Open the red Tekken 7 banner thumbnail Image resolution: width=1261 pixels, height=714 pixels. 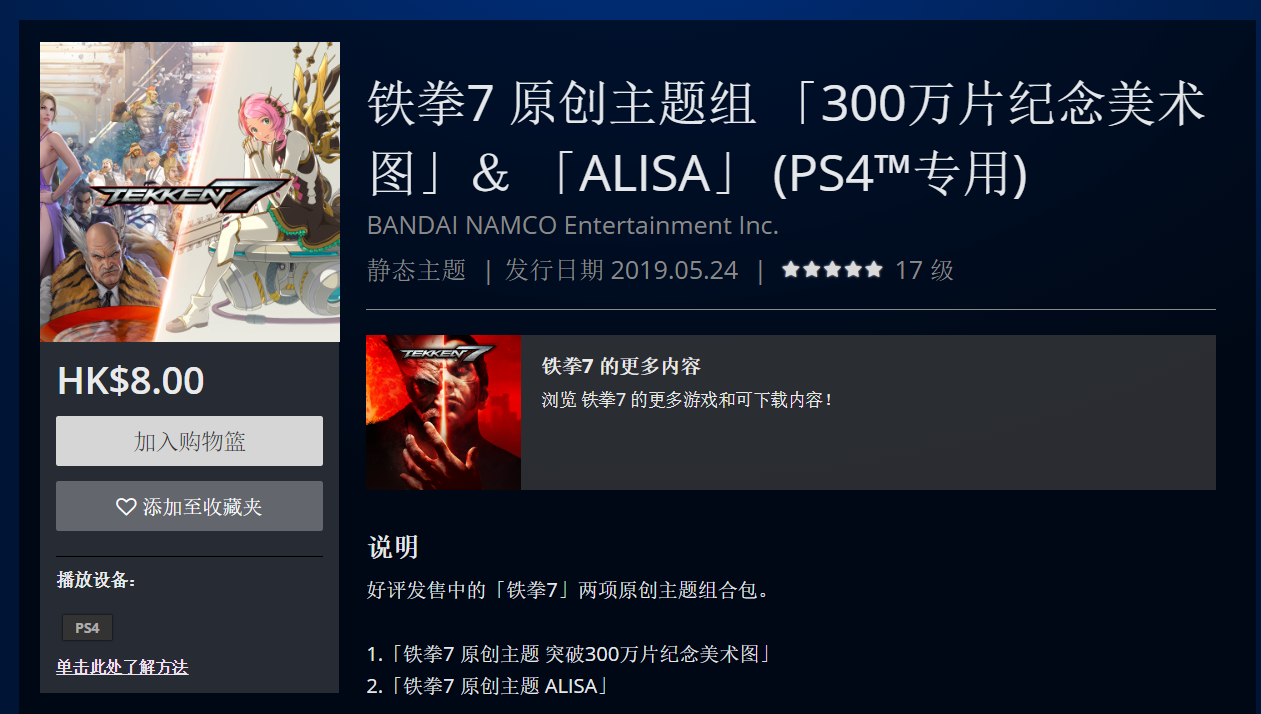tap(443, 412)
